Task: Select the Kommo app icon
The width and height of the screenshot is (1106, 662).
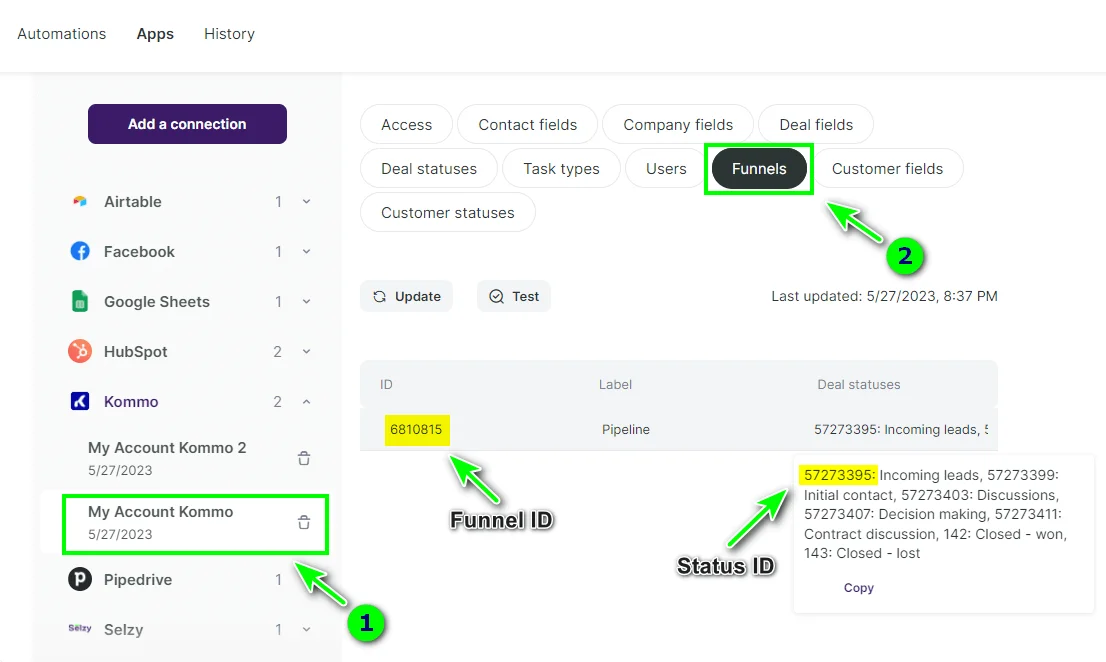Action: pos(80,401)
